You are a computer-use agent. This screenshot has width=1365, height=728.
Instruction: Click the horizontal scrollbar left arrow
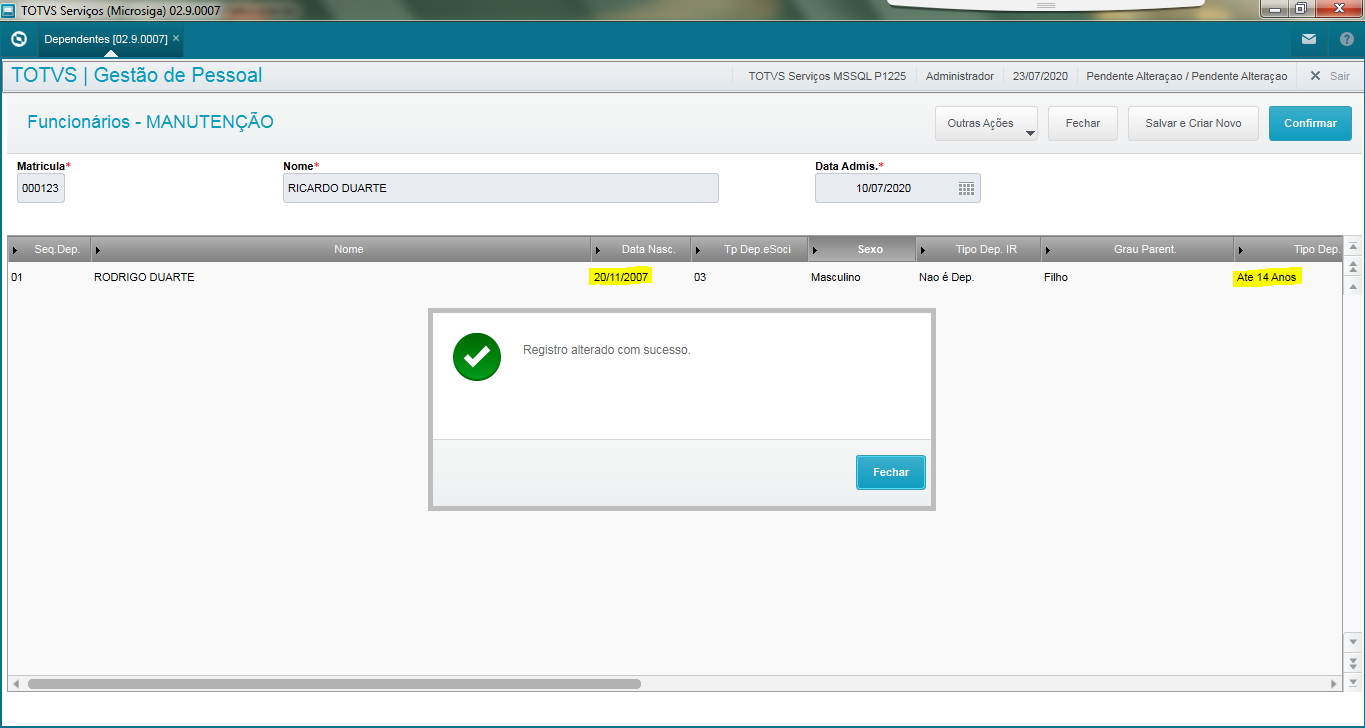click(15, 684)
